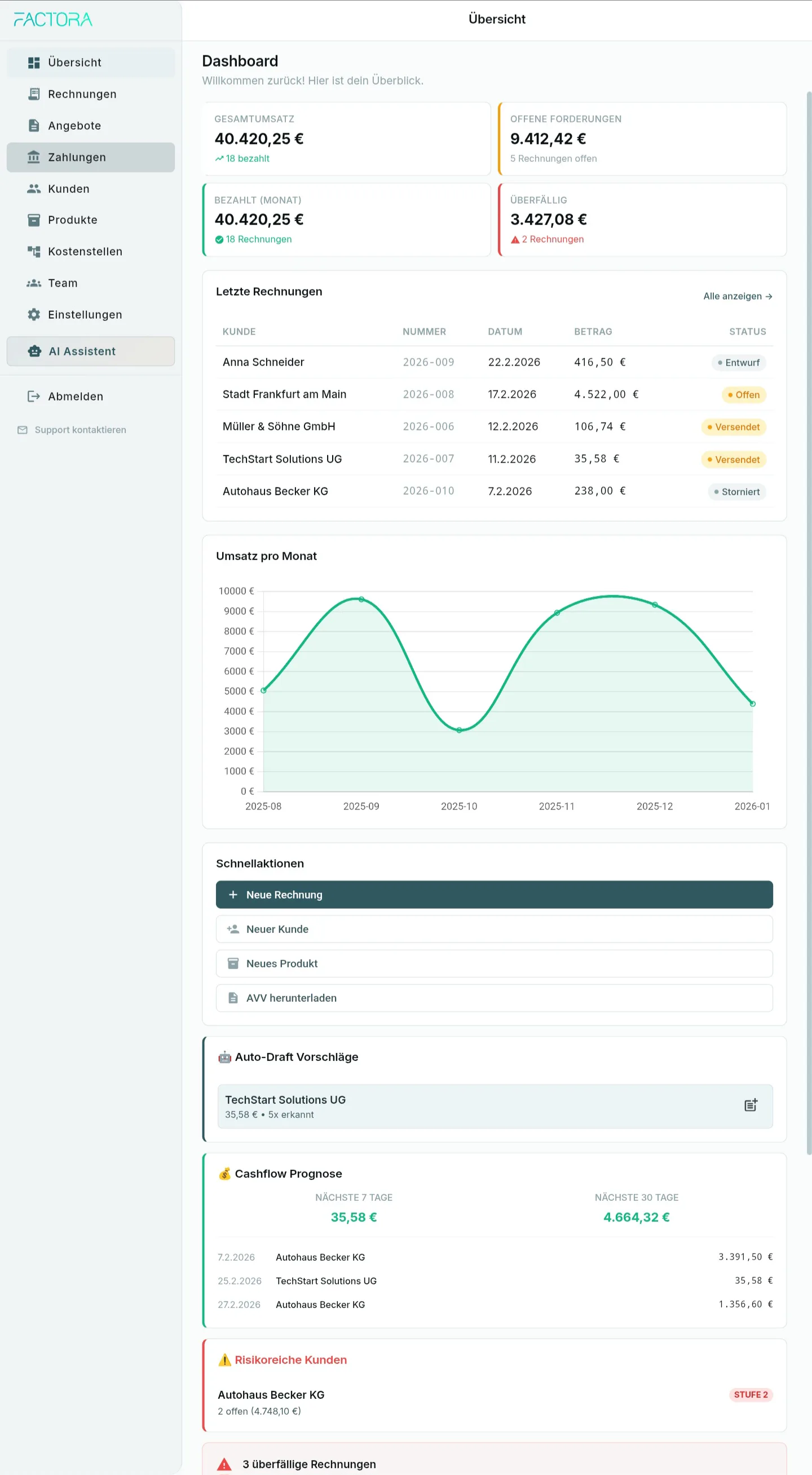Click Support kontaktieren link
This screenshot has height=1475, width=812.
point(72,430)
